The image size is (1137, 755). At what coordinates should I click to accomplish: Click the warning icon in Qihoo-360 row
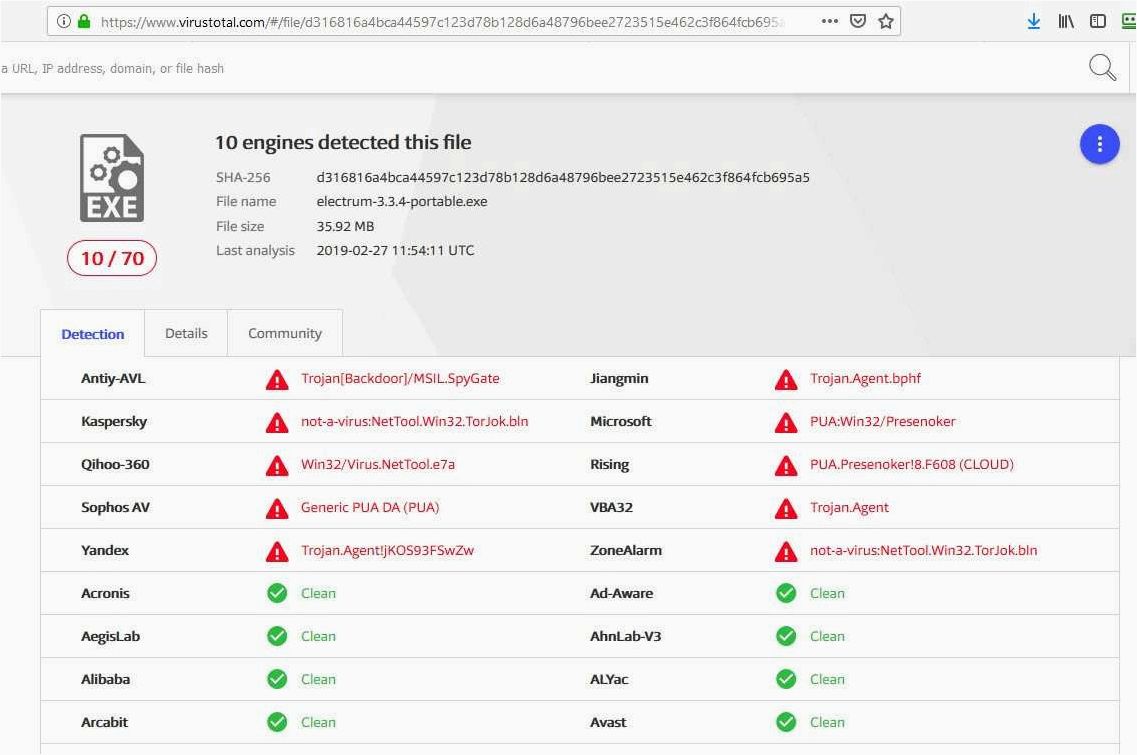tap(277, 465)
